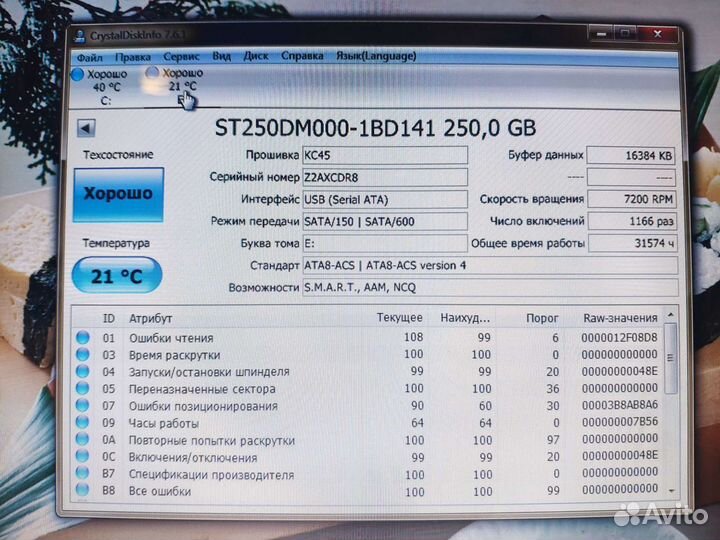Click the Наихуд... column header

click(465, 318)
